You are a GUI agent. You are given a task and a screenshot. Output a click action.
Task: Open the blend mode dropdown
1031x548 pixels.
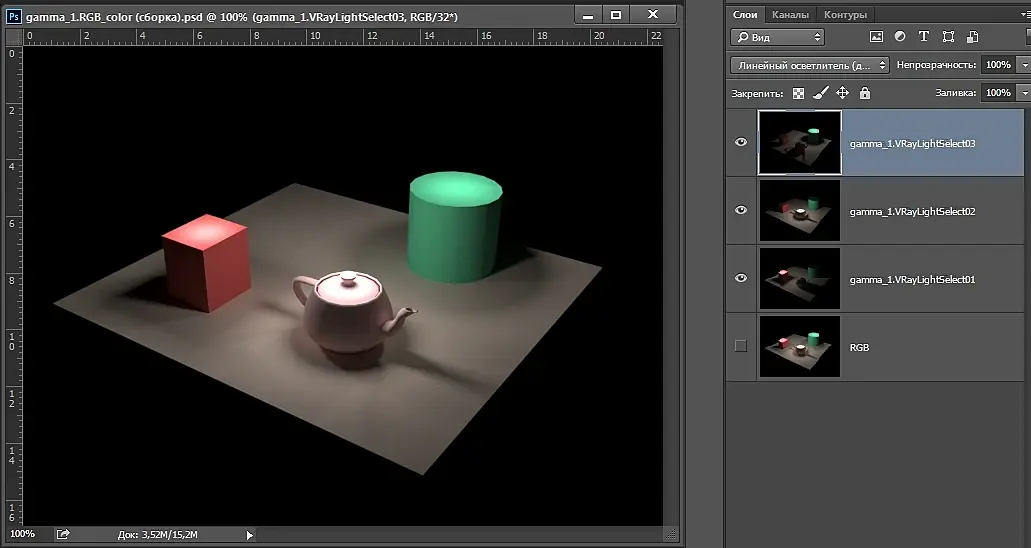[x=809, y=65]
